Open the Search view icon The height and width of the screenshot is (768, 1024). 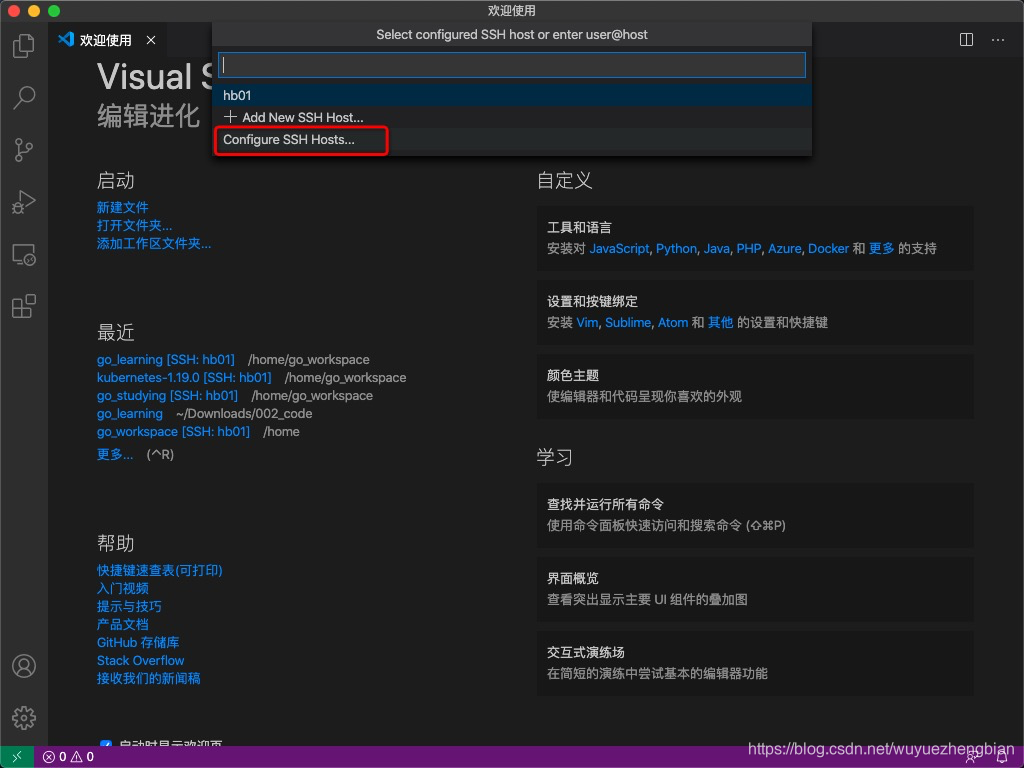24,98
